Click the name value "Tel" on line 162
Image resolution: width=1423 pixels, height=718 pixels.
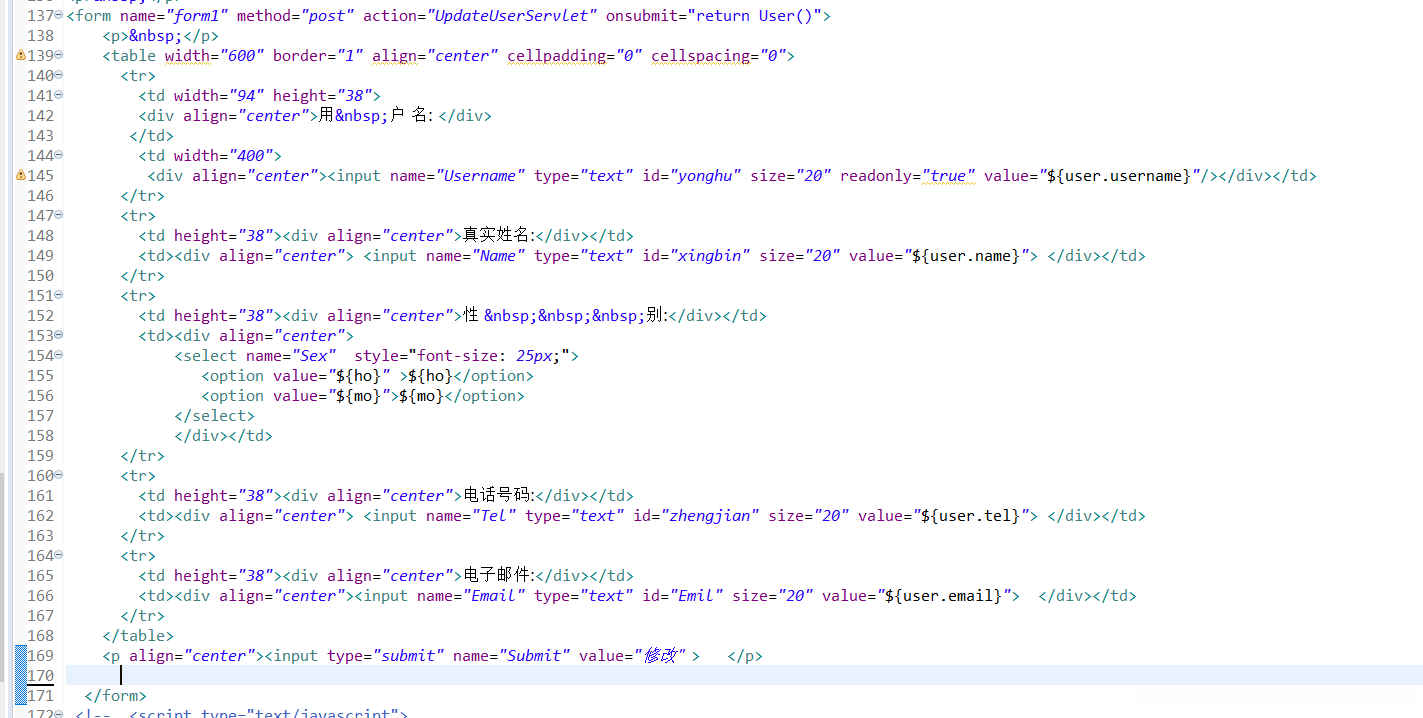click(x=494, y=516)
